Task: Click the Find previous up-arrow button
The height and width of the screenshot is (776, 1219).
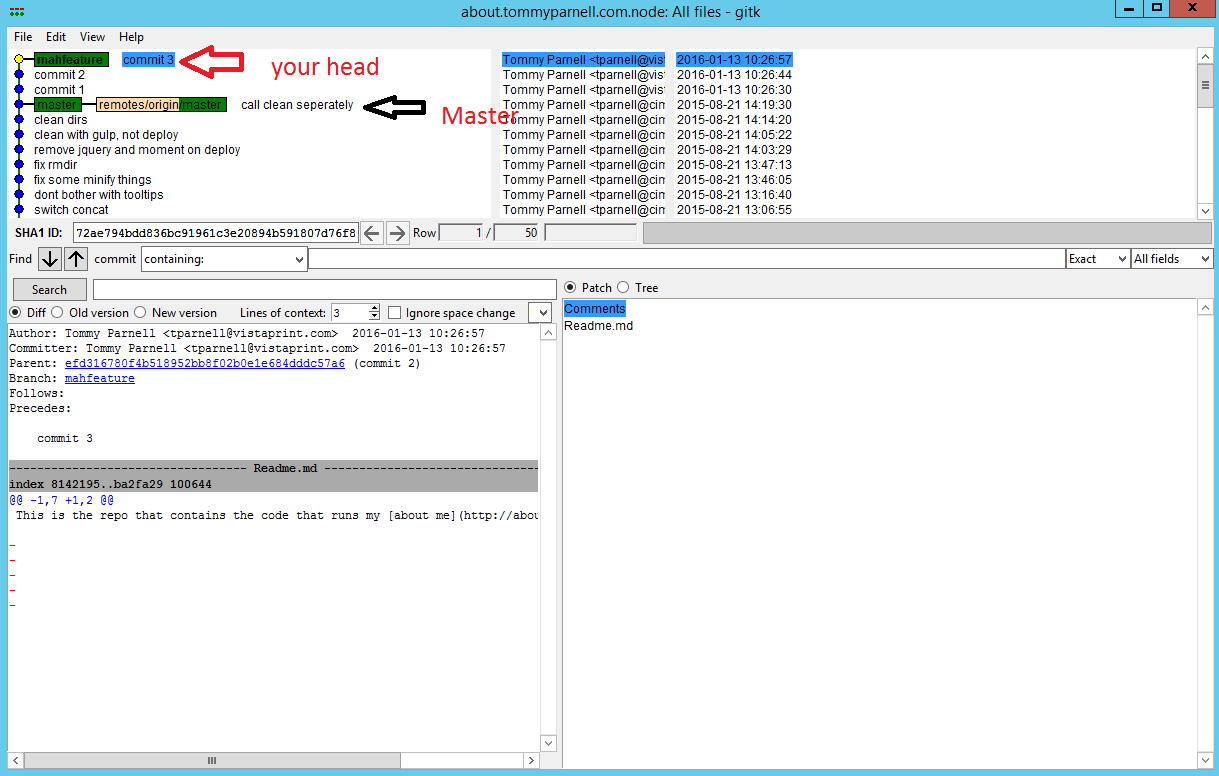Action: click(76, 259)
